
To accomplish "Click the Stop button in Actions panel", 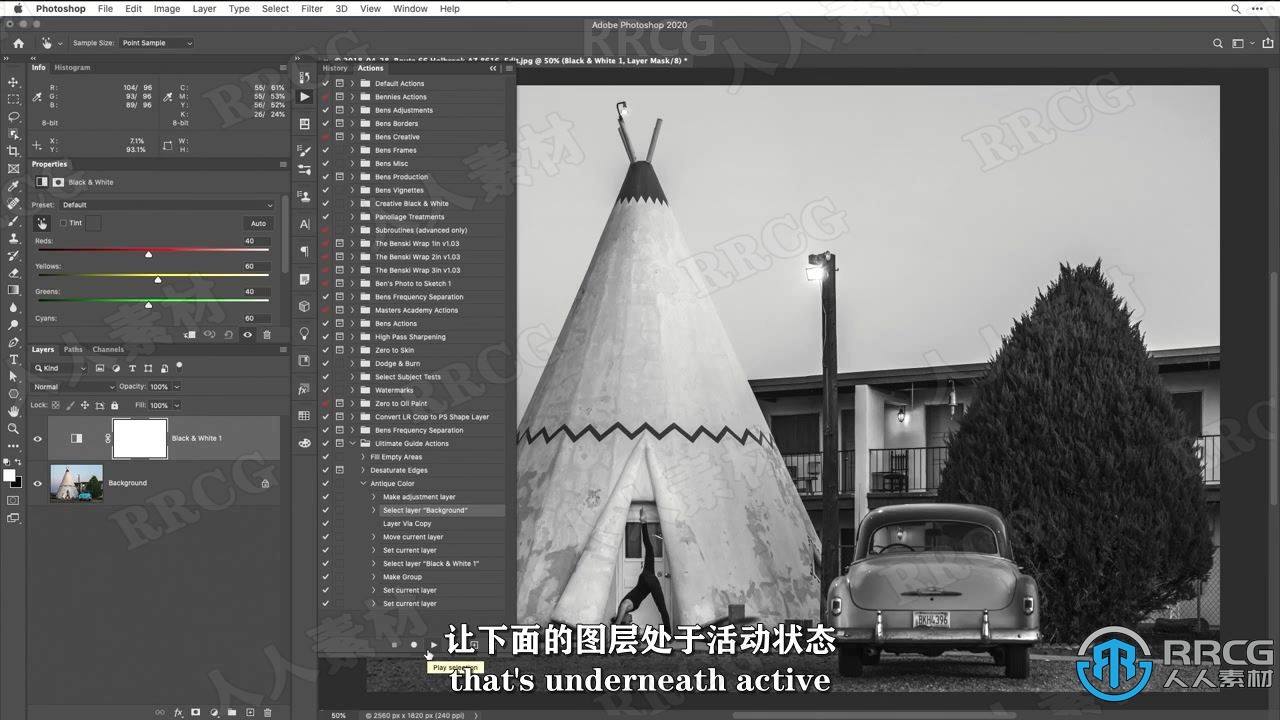I will [x=394, y=645].
